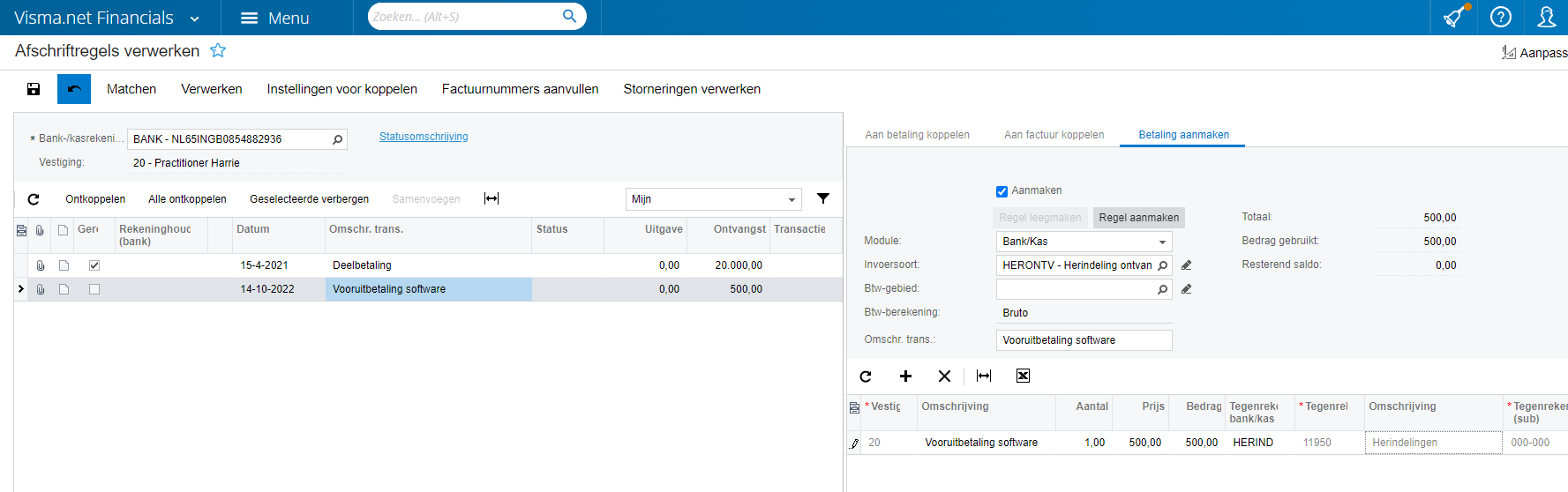Click the Omschr. trans. input field
This screenshot has width=1568, height=492.
[x=1084, y=340]
